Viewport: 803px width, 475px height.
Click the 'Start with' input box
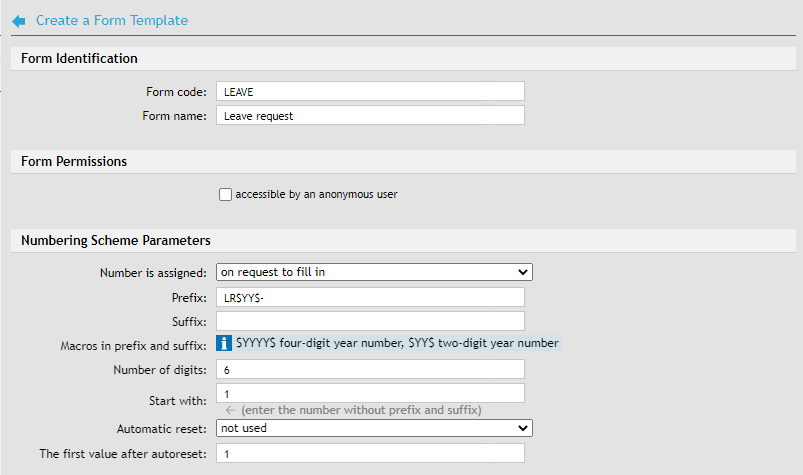(x=370, y=394)
